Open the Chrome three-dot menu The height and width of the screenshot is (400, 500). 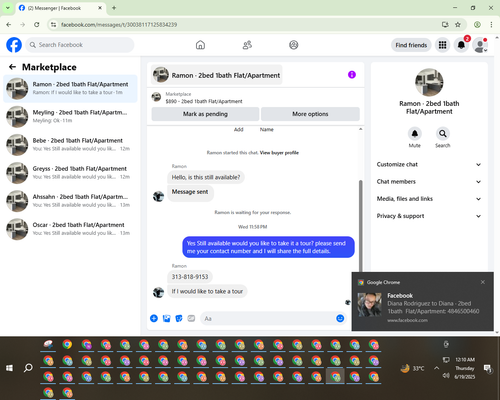pyautogui.click(x=491, y=25)
